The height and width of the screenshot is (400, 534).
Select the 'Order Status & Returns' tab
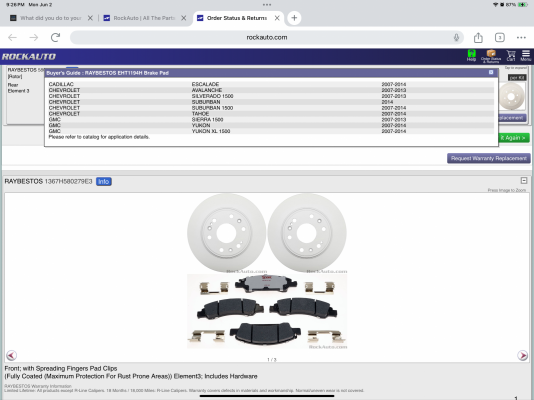(237, 18)
